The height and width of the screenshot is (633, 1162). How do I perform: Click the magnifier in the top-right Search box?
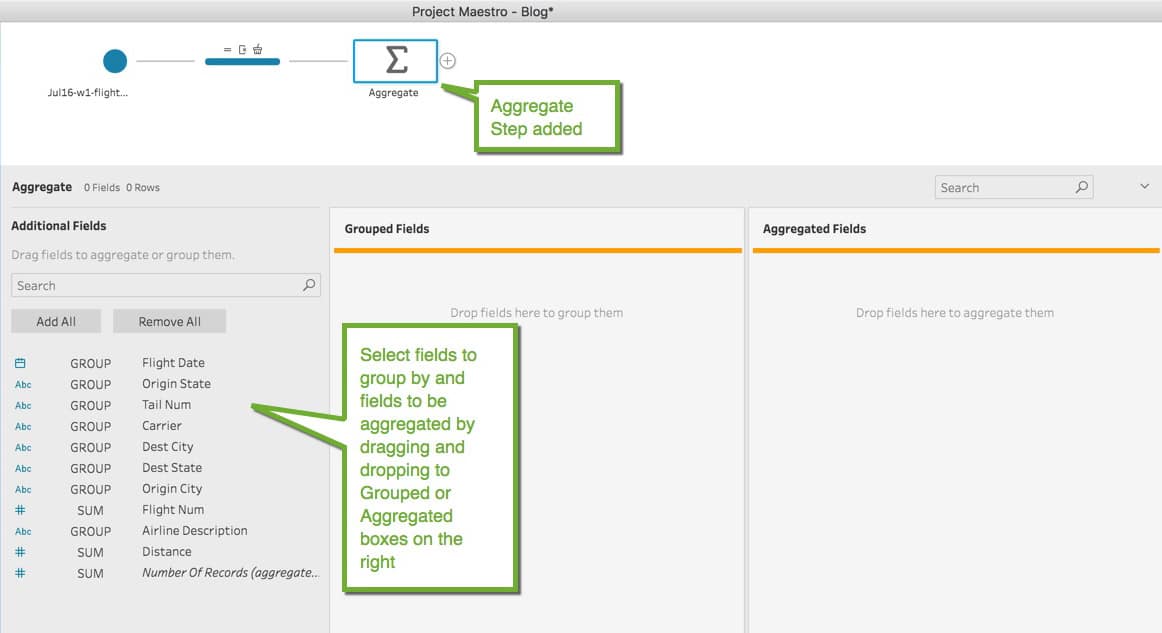(x=1082, y=187)
